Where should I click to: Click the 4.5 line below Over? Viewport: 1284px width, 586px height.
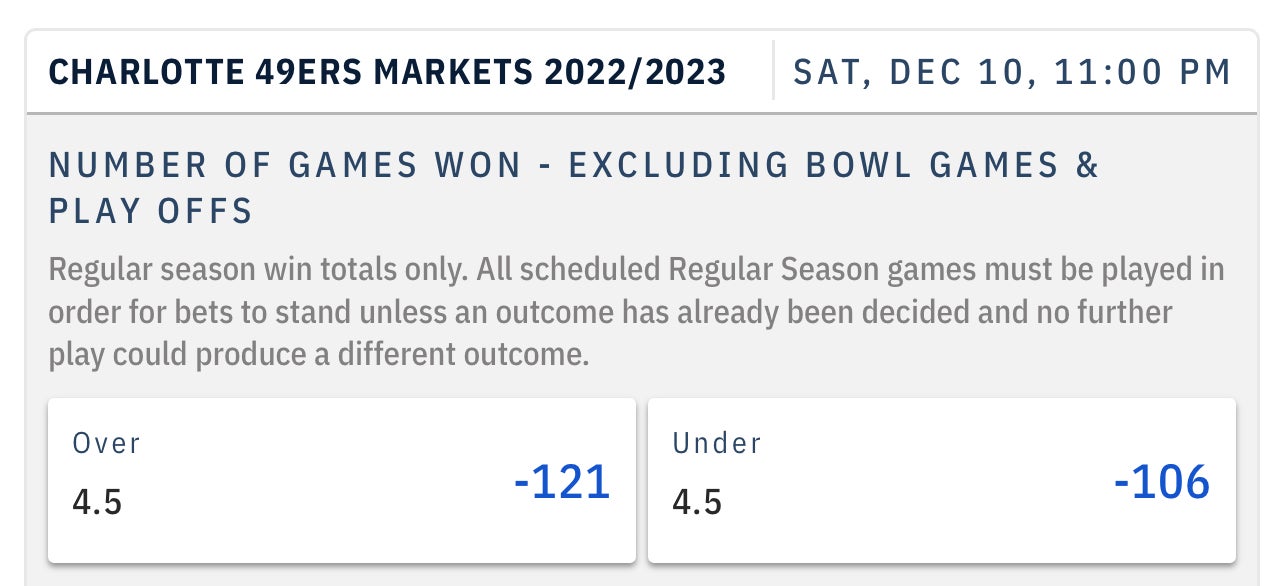(97, 501)
